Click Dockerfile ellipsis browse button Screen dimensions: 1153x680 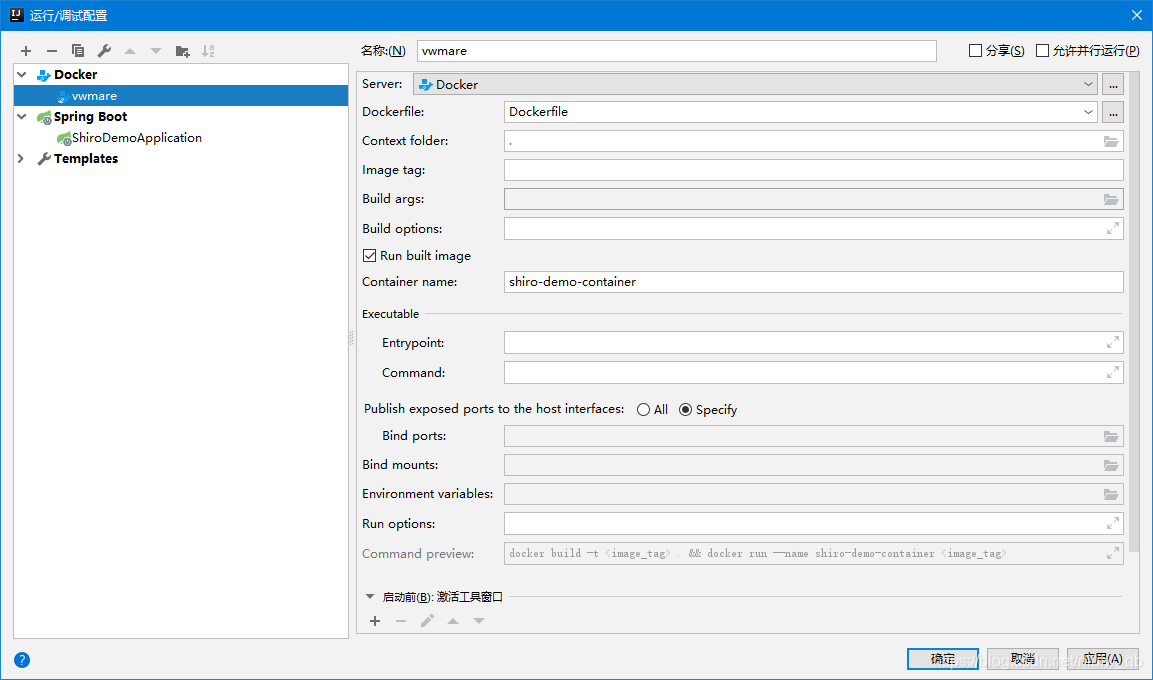1113,112
